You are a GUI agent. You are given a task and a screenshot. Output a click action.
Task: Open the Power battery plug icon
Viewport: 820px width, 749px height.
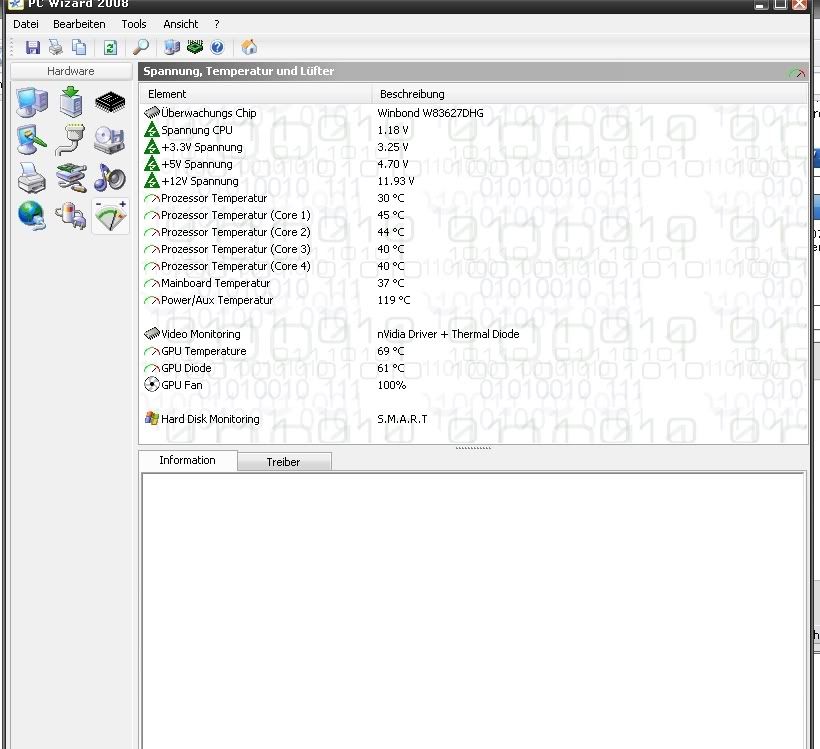point(71,215)
